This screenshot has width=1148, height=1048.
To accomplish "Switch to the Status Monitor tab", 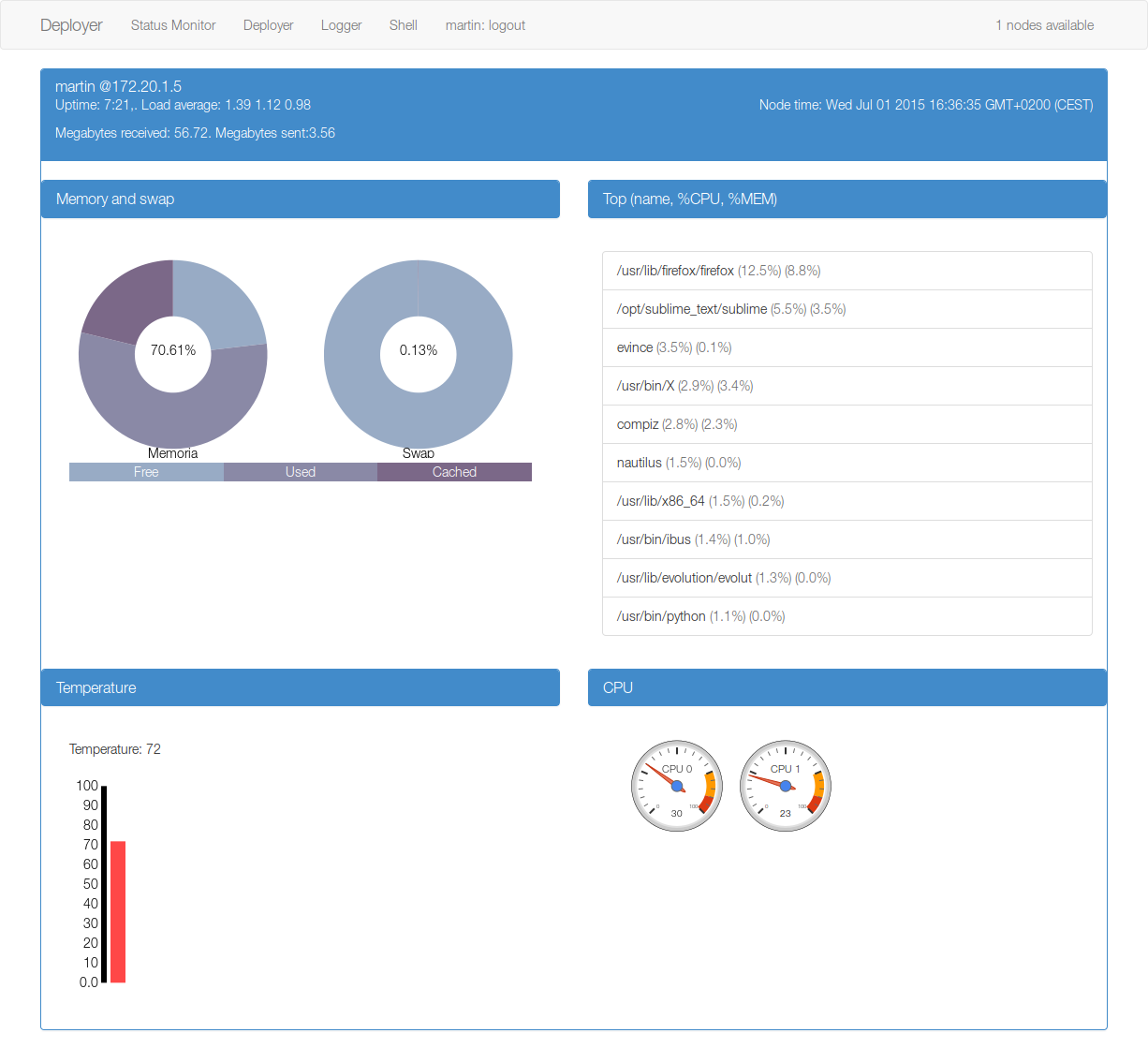I will (172, 25).
